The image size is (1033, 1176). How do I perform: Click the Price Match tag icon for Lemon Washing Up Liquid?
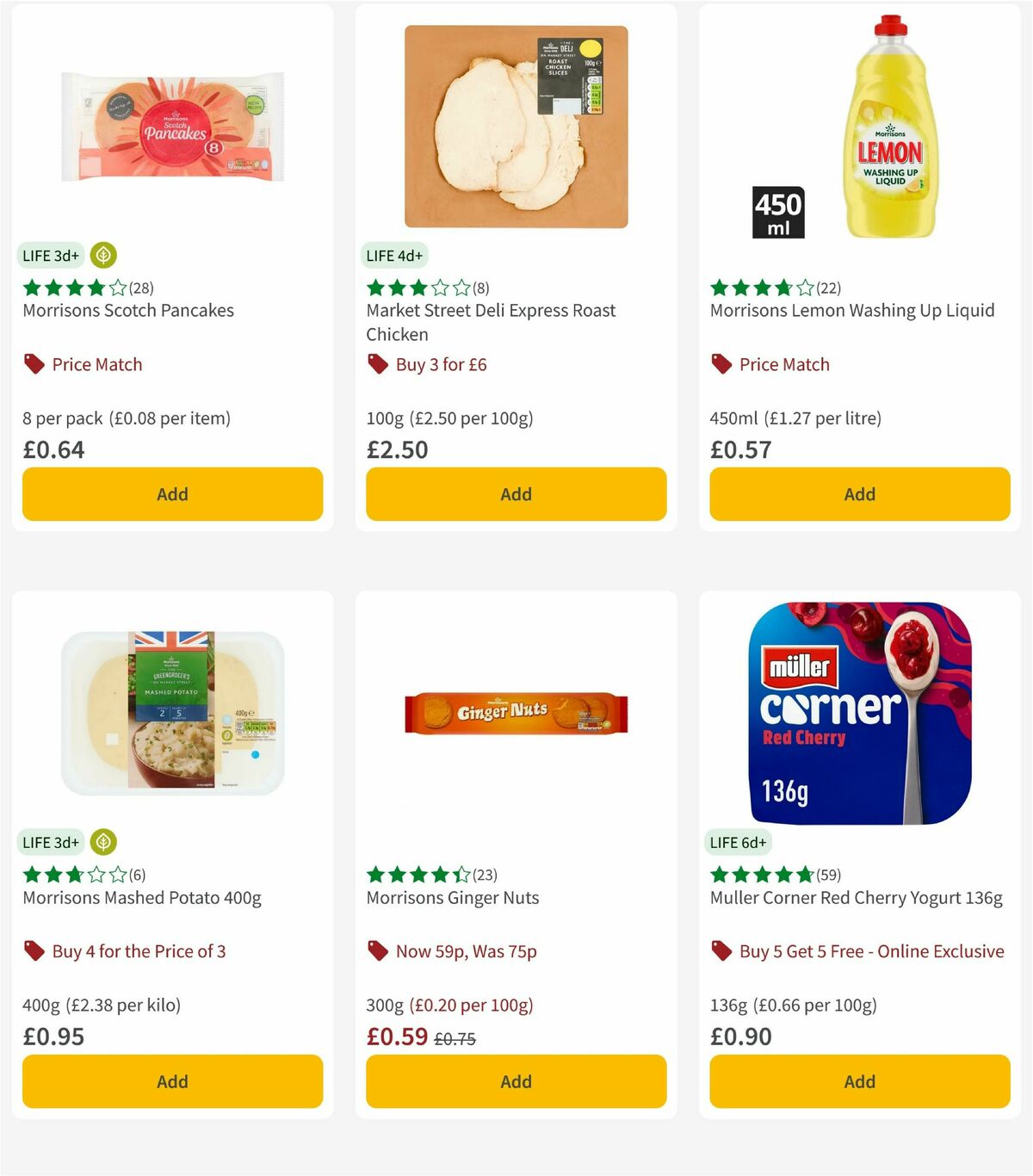pyautogui.click(x=721, y=364)
